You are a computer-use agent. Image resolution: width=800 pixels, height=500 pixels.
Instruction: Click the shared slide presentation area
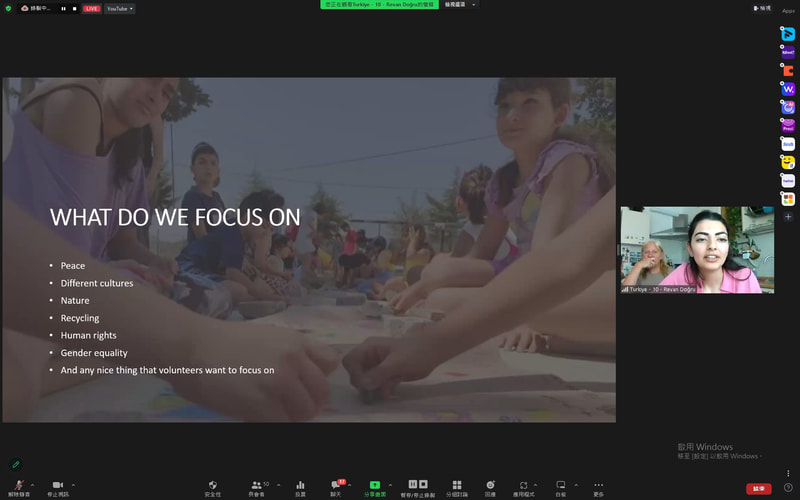tap(309, 250)
